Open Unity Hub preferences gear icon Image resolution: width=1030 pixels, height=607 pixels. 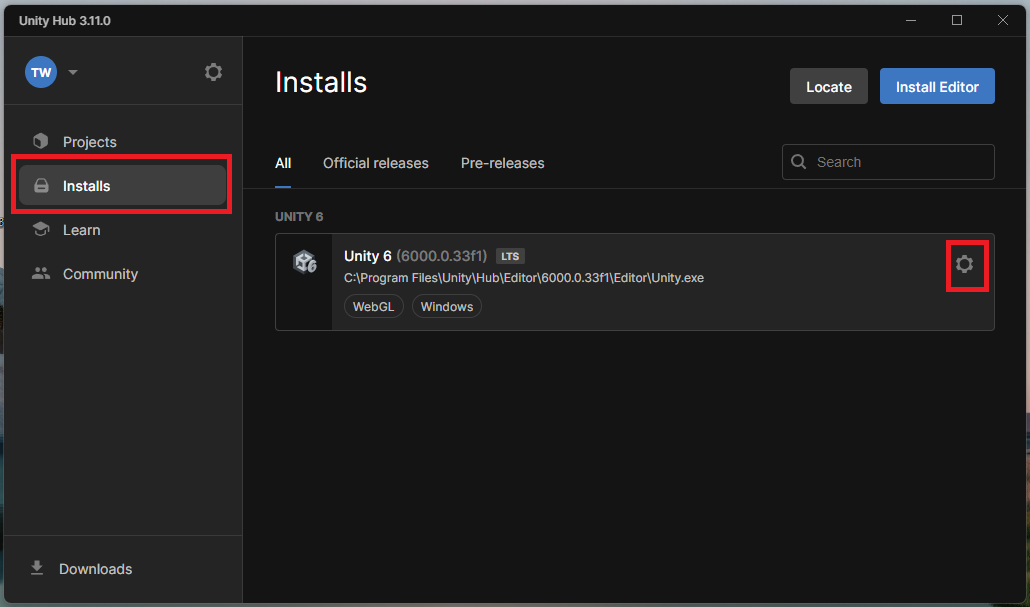click(213, 72)
